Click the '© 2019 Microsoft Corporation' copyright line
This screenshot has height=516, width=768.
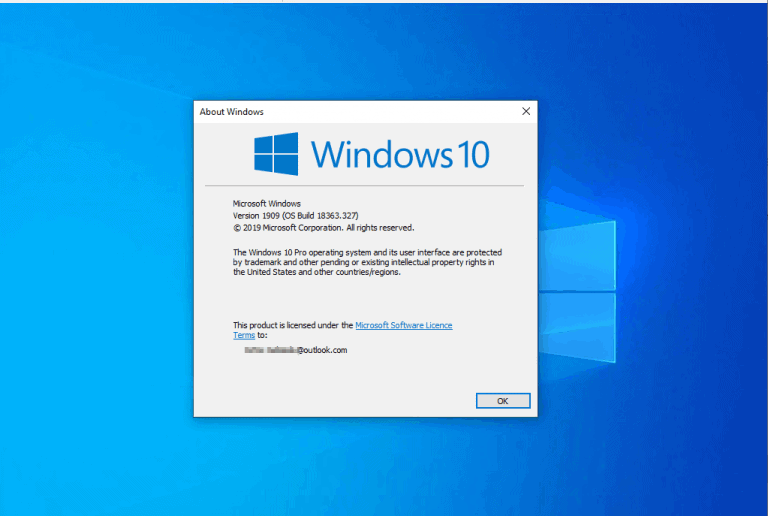[x=323, y=228]
